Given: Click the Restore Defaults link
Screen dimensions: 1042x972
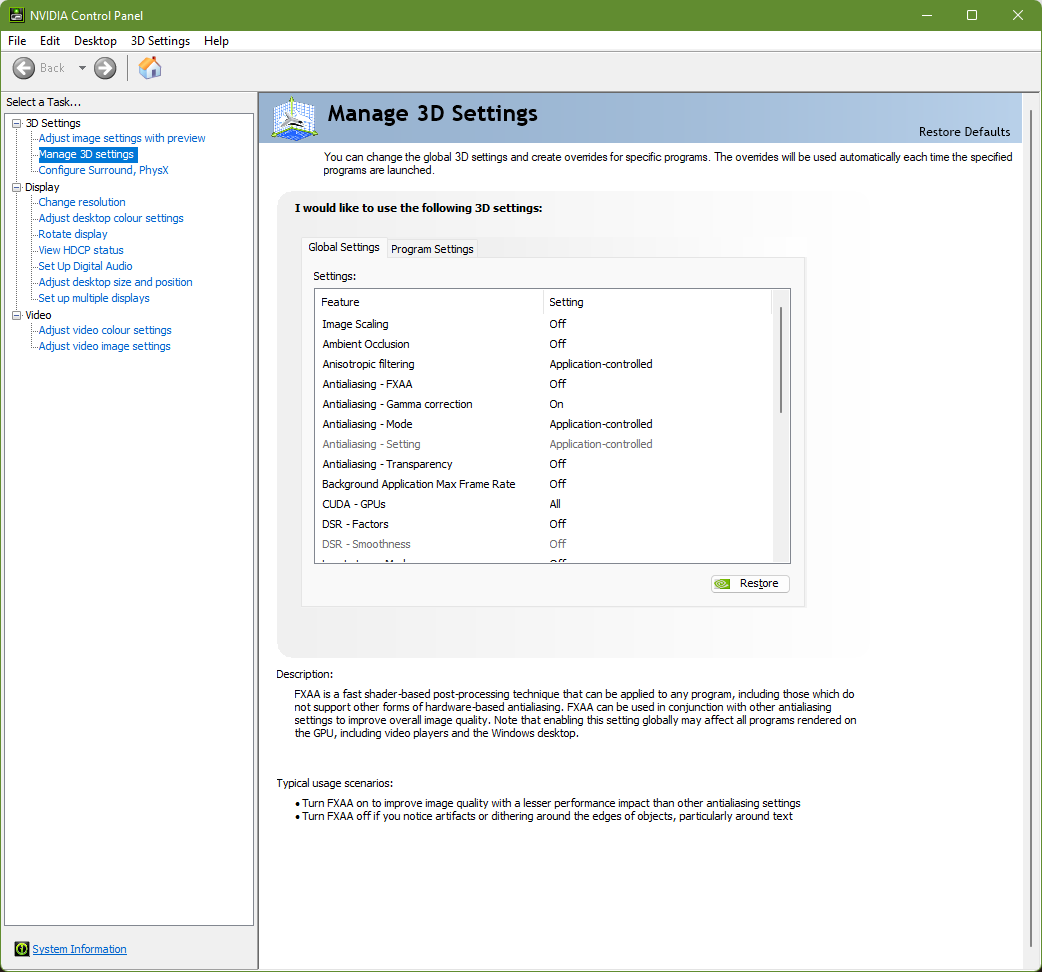Looking at the screenshot, I should (x=964, y=132).
